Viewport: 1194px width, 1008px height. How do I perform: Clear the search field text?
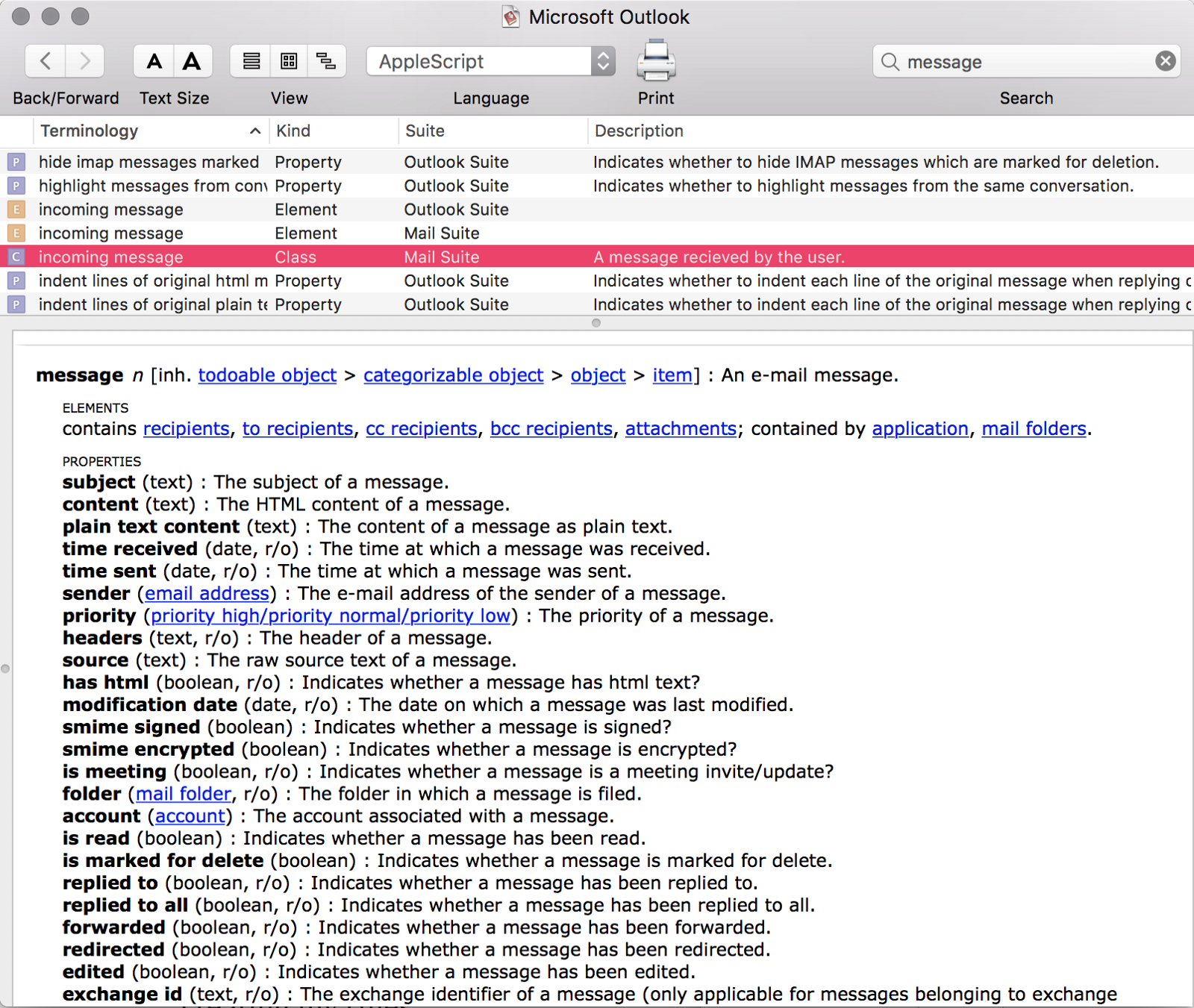tap(1165, 61)
